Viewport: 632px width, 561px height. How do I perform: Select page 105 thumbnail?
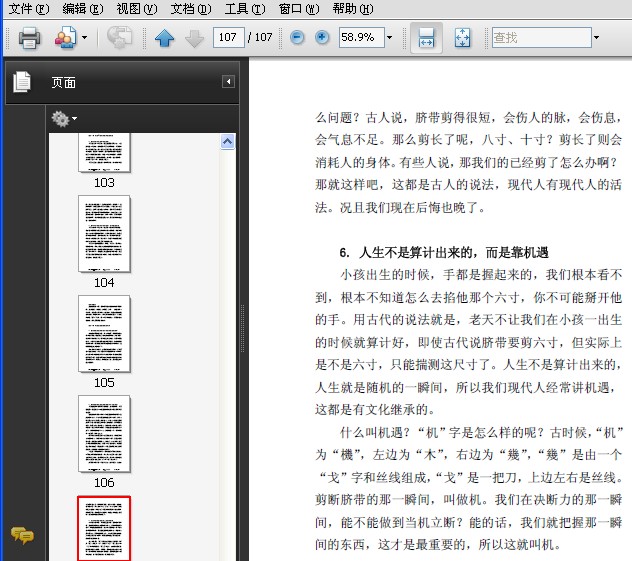[104, 334]
